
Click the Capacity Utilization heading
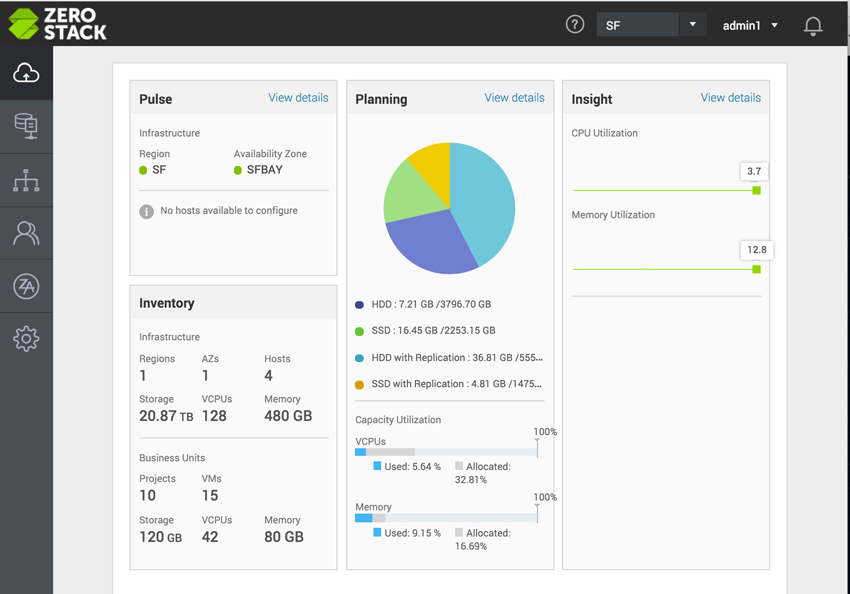pyautogui.click(x=398, y=419)
